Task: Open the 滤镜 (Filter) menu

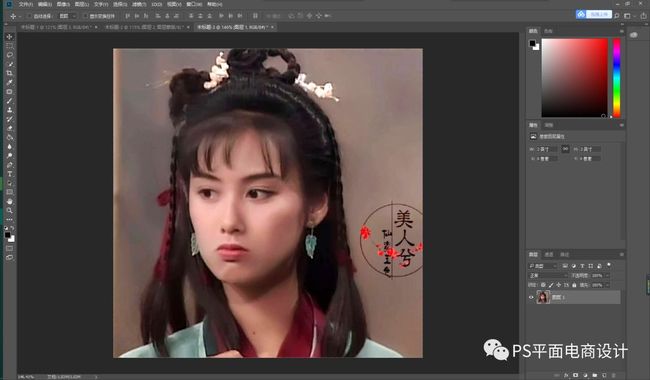Action: coord(139,4)
